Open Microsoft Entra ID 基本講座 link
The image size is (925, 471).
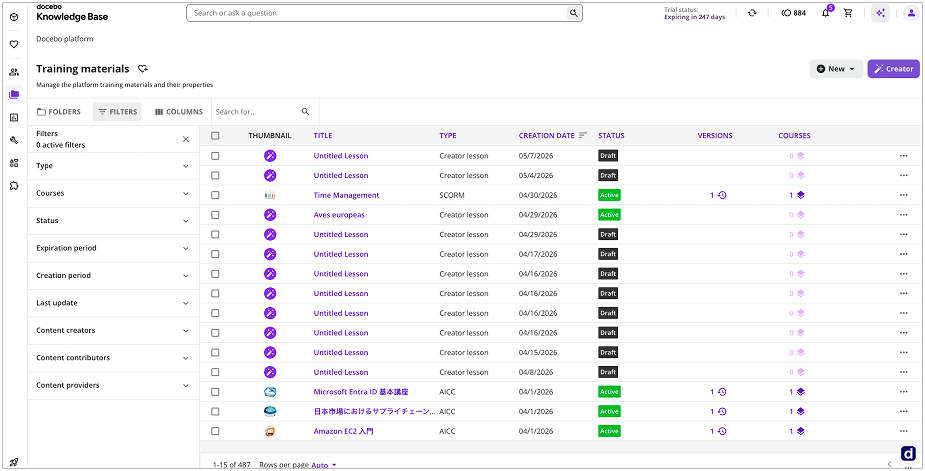(361, 392)
